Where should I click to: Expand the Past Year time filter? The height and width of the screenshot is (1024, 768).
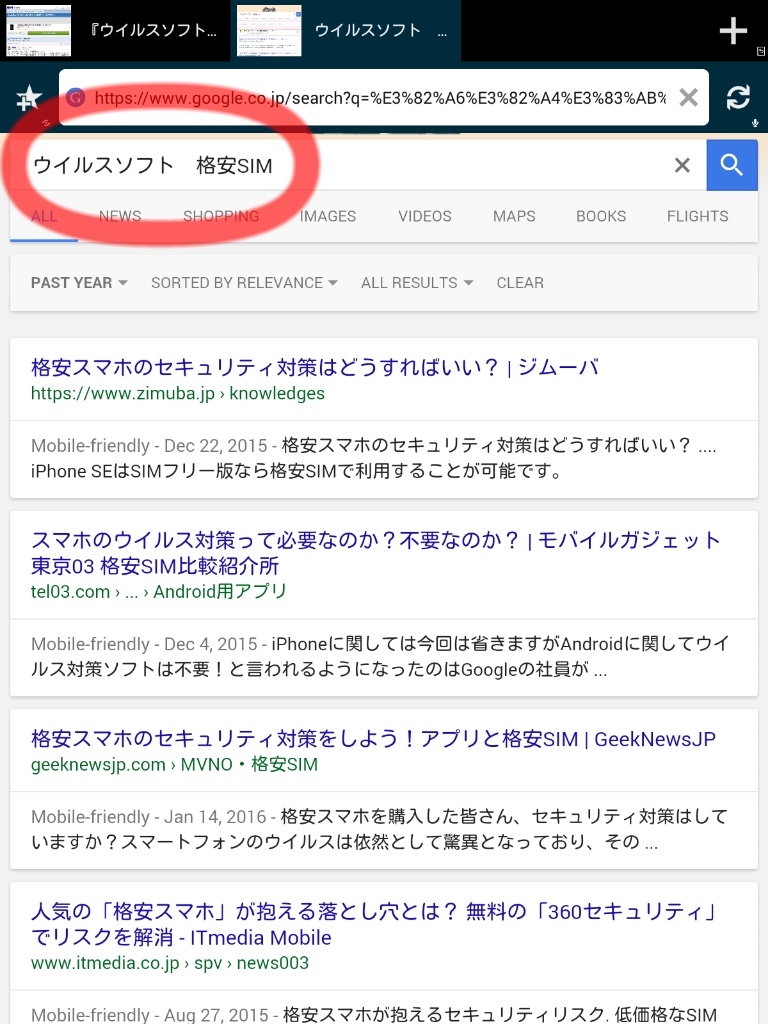pos(79,283)
